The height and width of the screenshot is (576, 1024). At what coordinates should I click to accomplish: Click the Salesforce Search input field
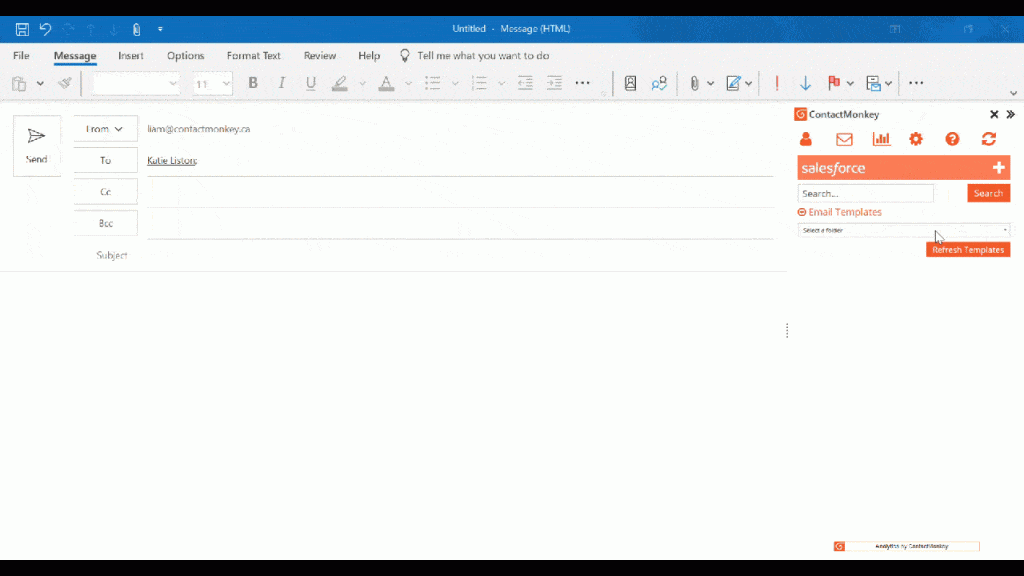click(x=865, y=193)
